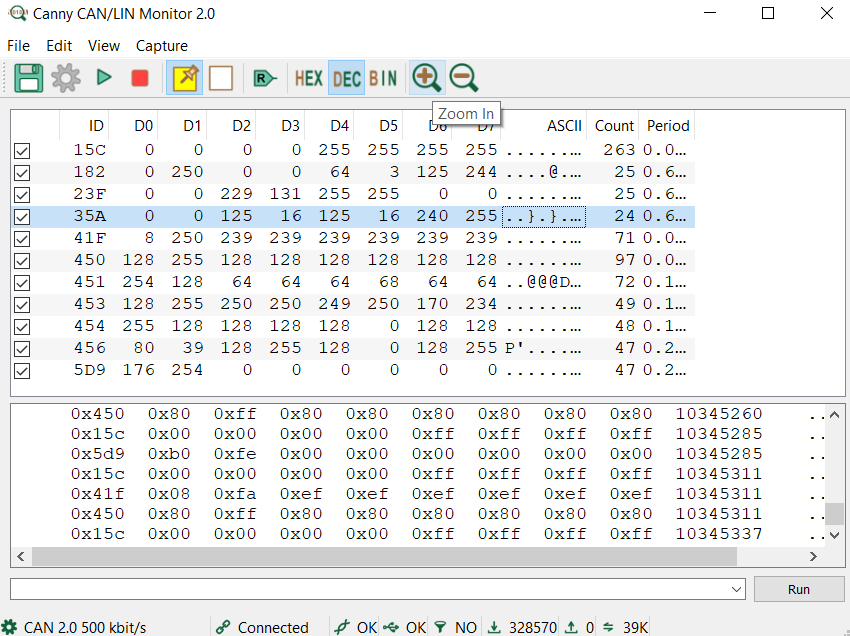Viewport: 850px width, 636px height.
Task: Open the Capture menu
Action: 162,46
